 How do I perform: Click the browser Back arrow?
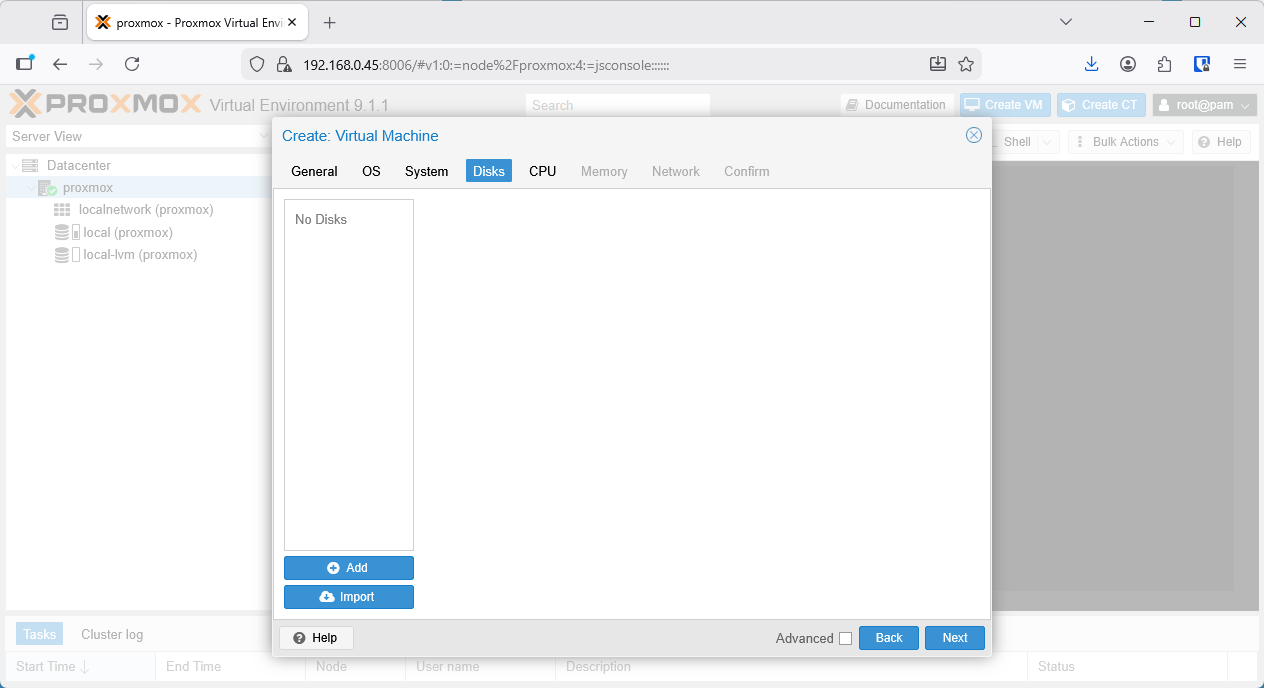pos(60,64)
